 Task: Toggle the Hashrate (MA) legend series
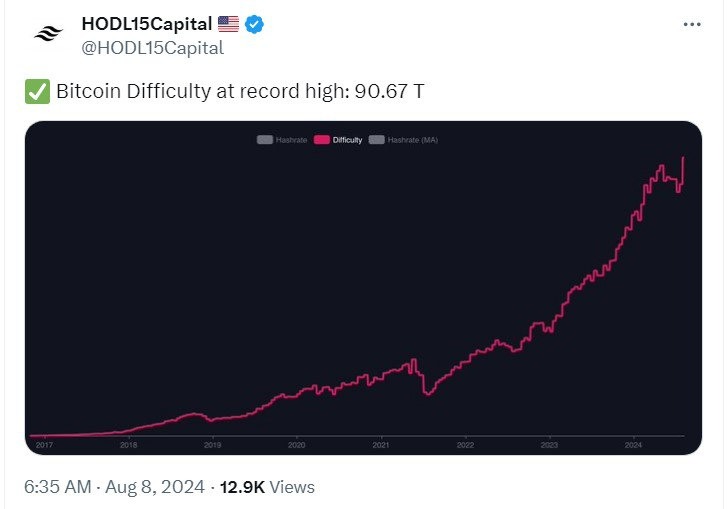[412, 140]
